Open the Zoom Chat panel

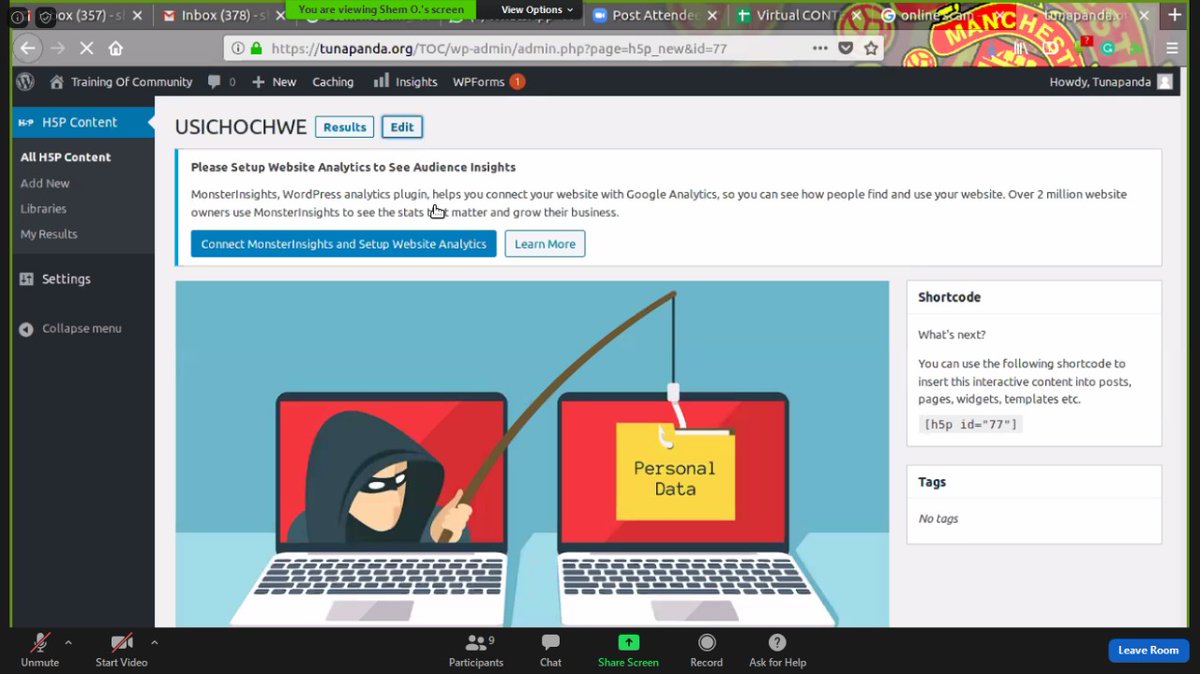[550, 650]
